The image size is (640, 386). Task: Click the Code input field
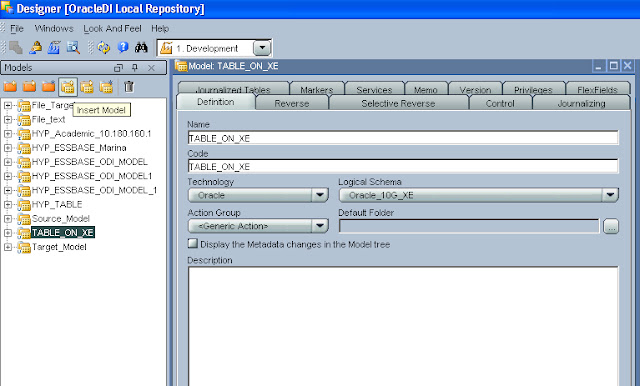pos(403,166)
